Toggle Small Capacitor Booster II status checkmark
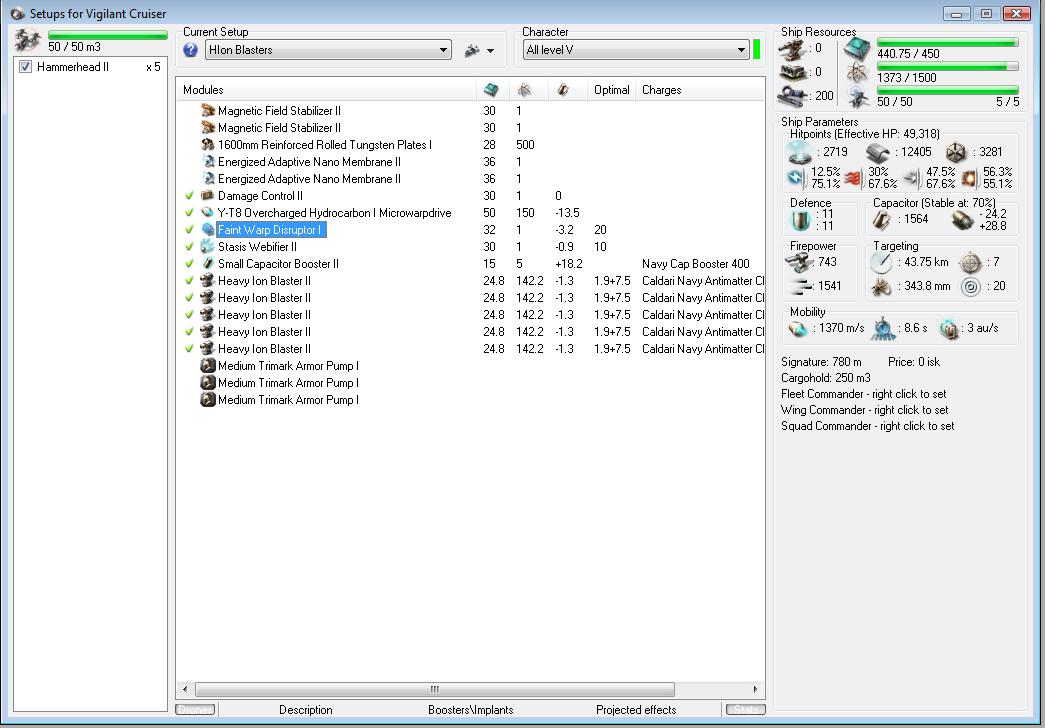This screenshot has height=728, width=1045. (x=189, y=263)
